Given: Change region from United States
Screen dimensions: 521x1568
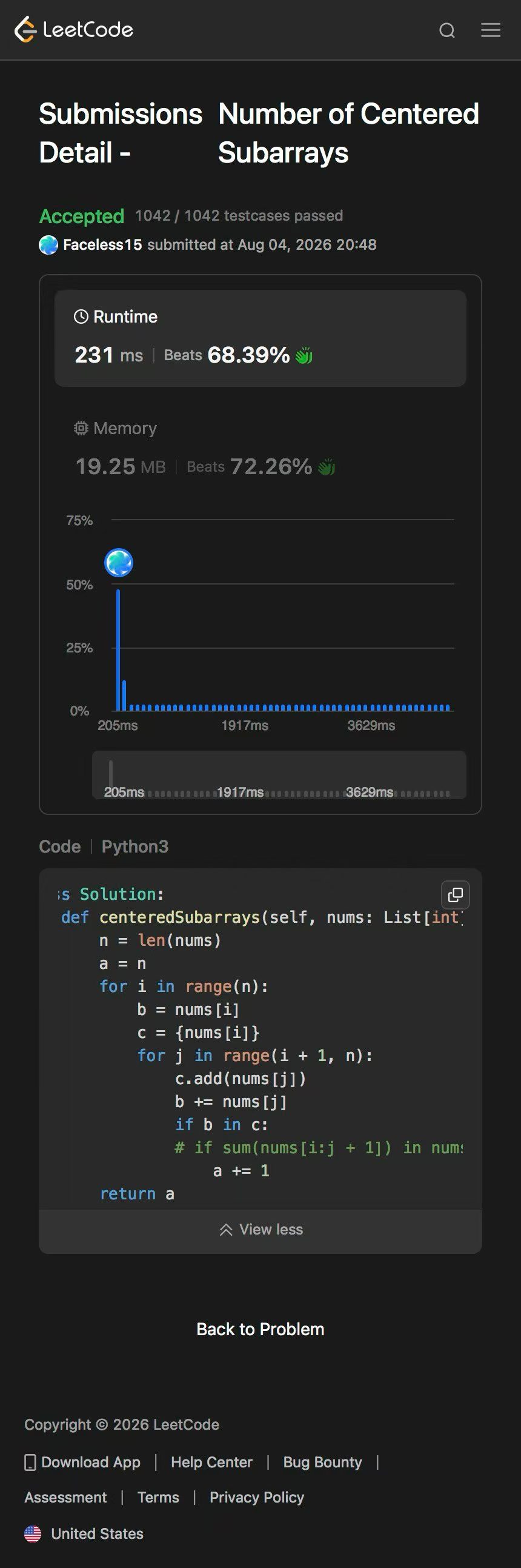Looking at the screenshot, I should pos(84,1533).
